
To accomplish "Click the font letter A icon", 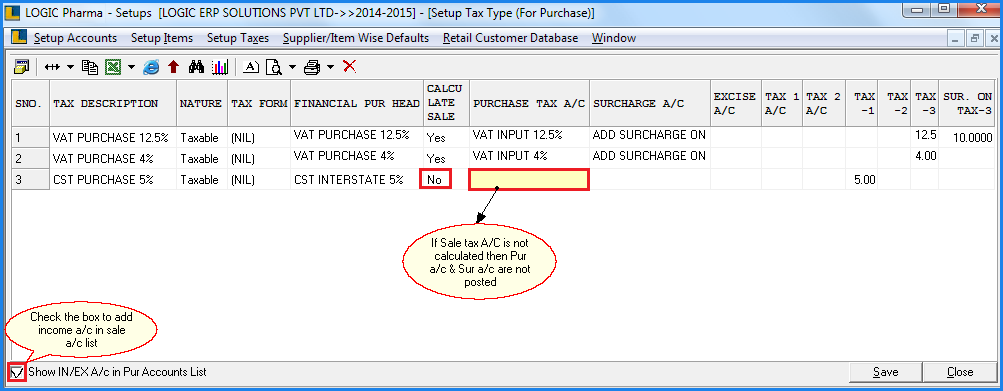I will click(251, 67).
